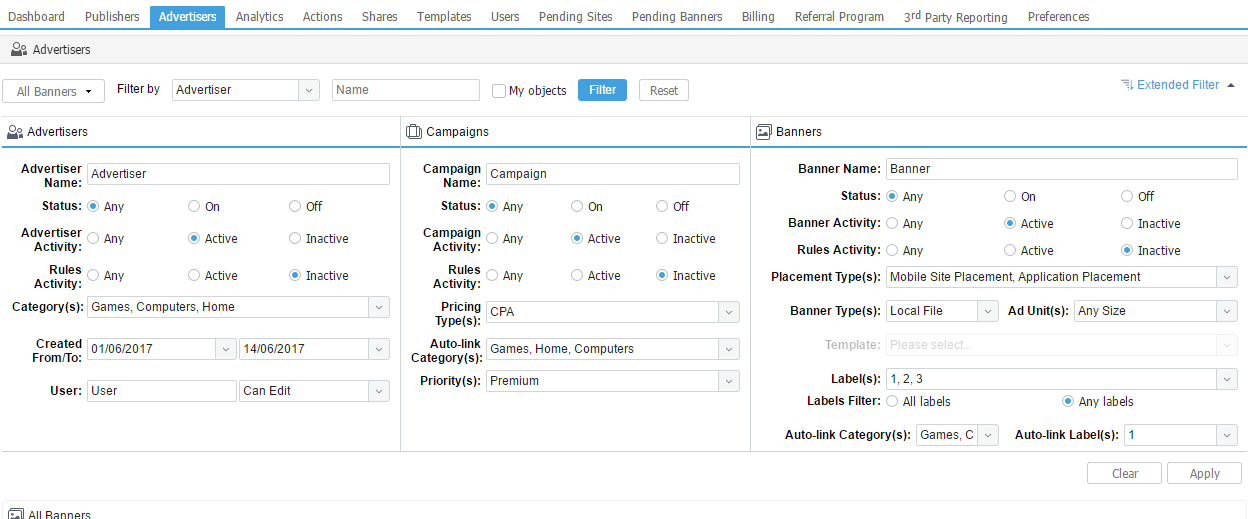Choose the All labels filter option

[x=892, y=402]
